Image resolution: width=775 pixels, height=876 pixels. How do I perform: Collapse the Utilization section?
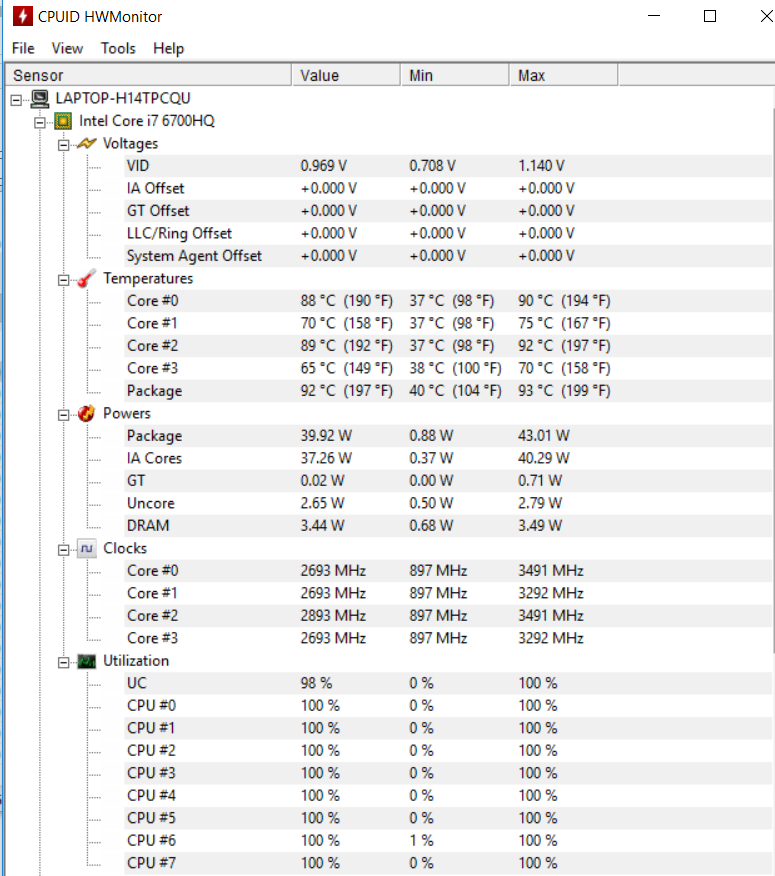point(64,663)
